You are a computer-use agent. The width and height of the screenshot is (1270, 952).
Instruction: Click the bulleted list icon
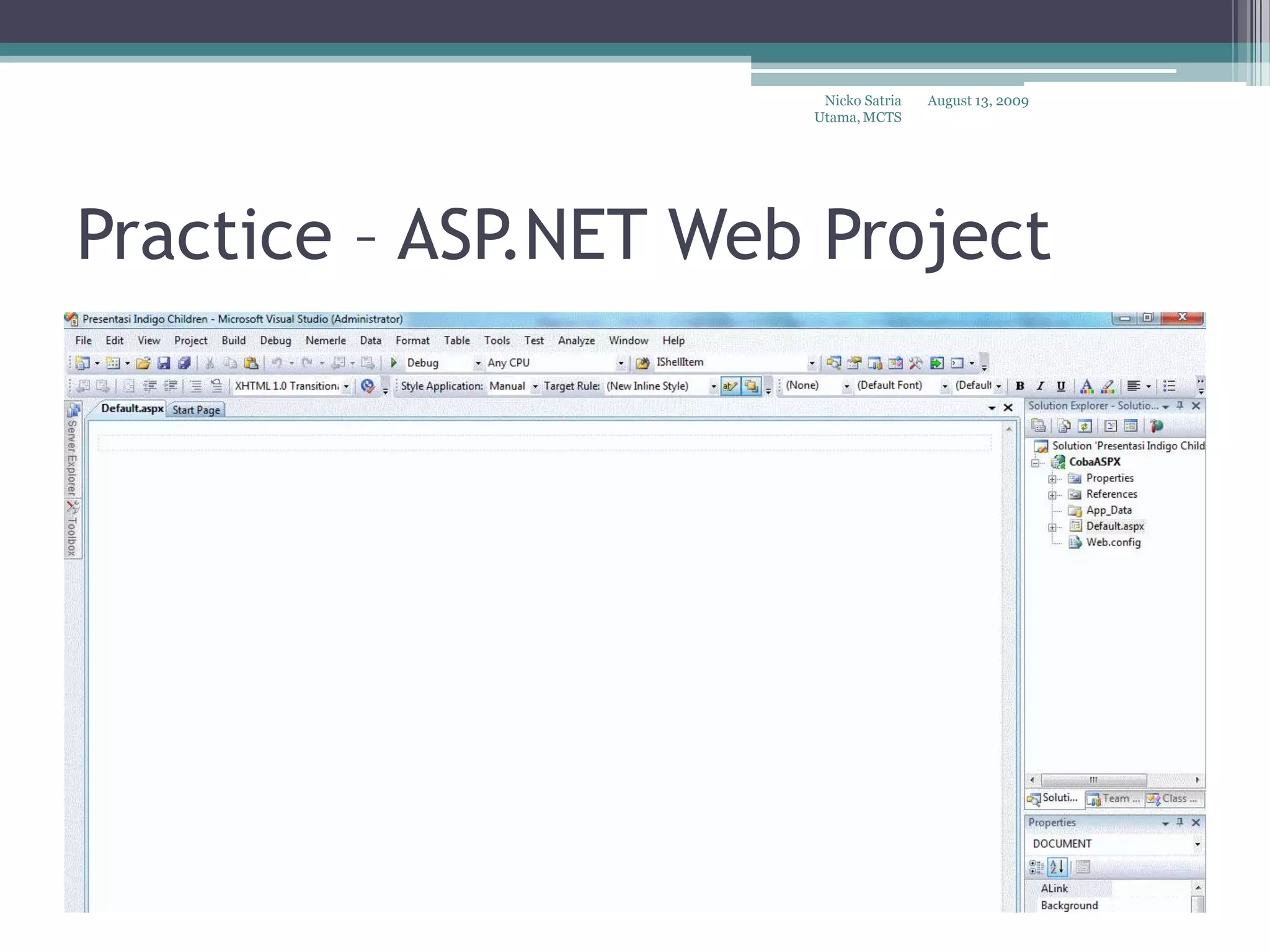click(1170, 386)
